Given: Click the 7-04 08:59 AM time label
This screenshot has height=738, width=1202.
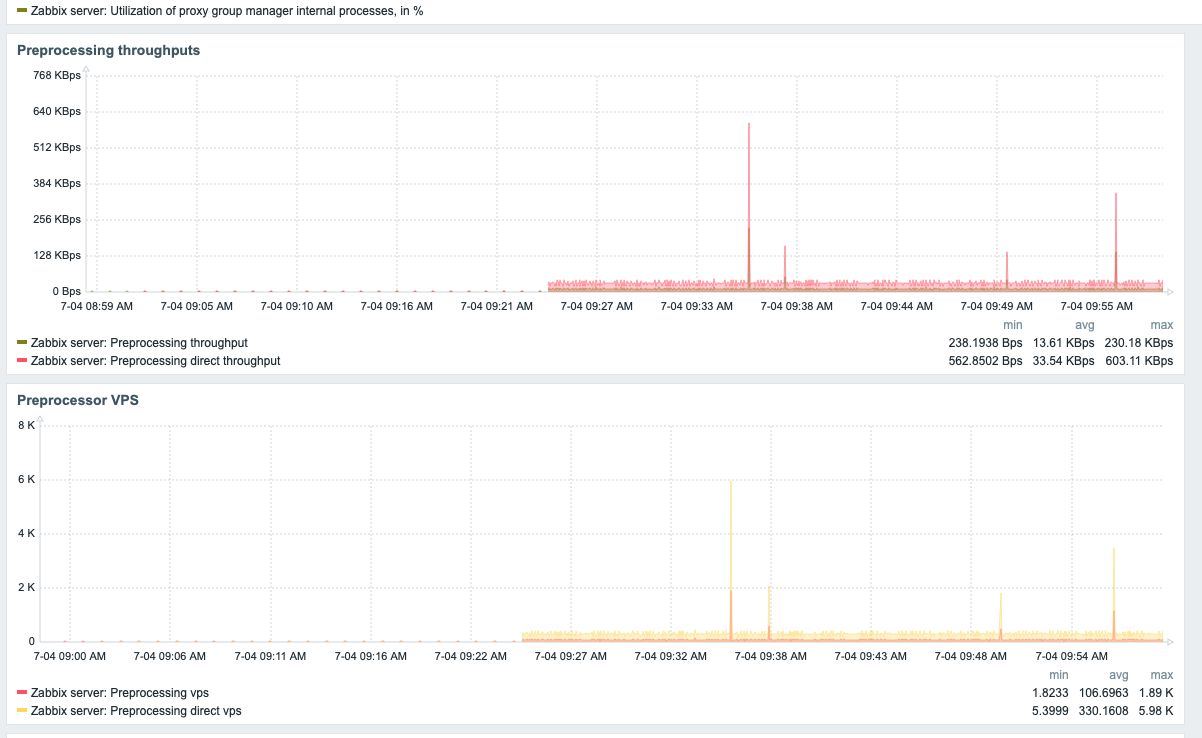Looking at the screenshot, I should (x=97, y=307).
